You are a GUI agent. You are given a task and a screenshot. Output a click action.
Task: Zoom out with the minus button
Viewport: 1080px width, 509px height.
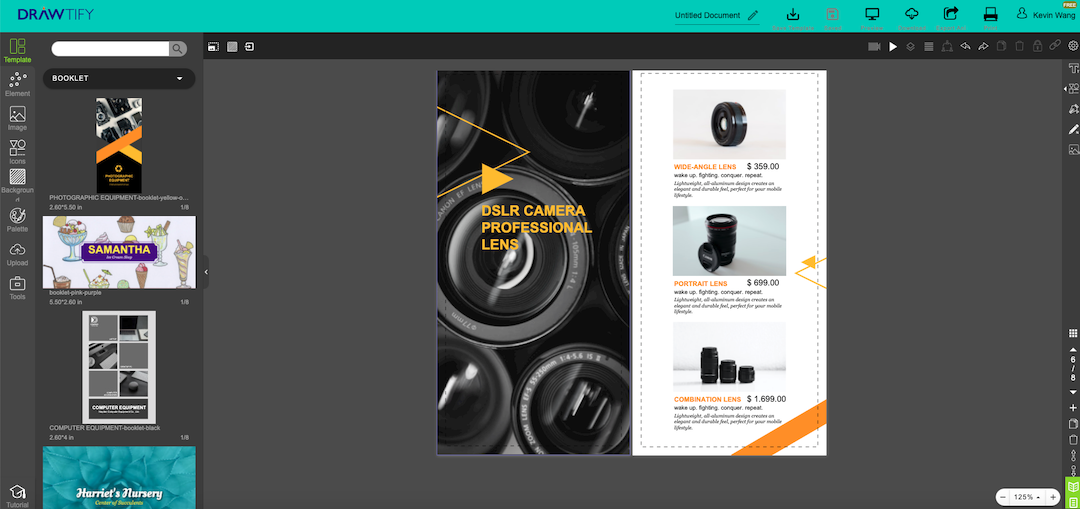(x=1003, y=497)
